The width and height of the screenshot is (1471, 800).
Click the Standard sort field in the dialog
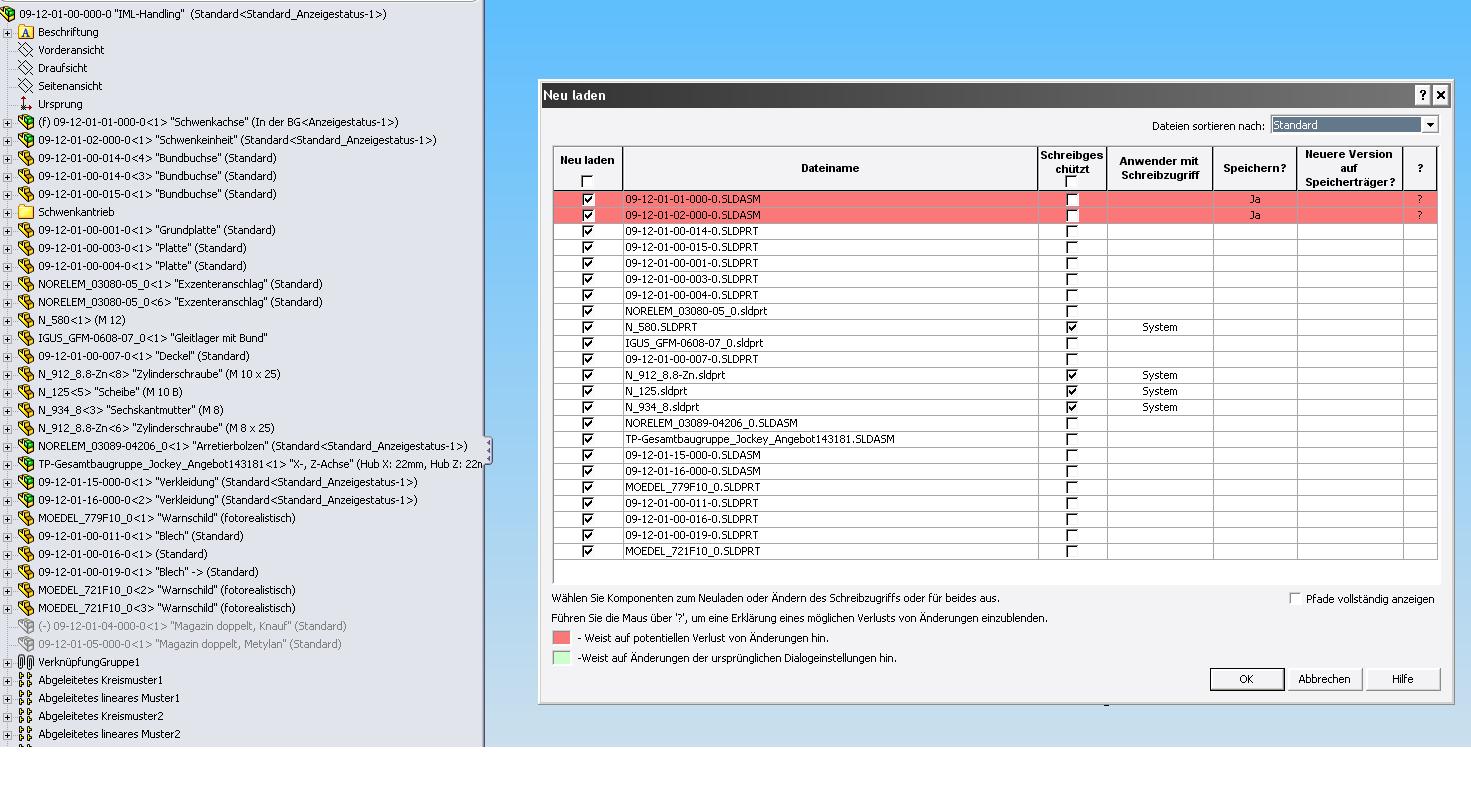(1346, 125)
